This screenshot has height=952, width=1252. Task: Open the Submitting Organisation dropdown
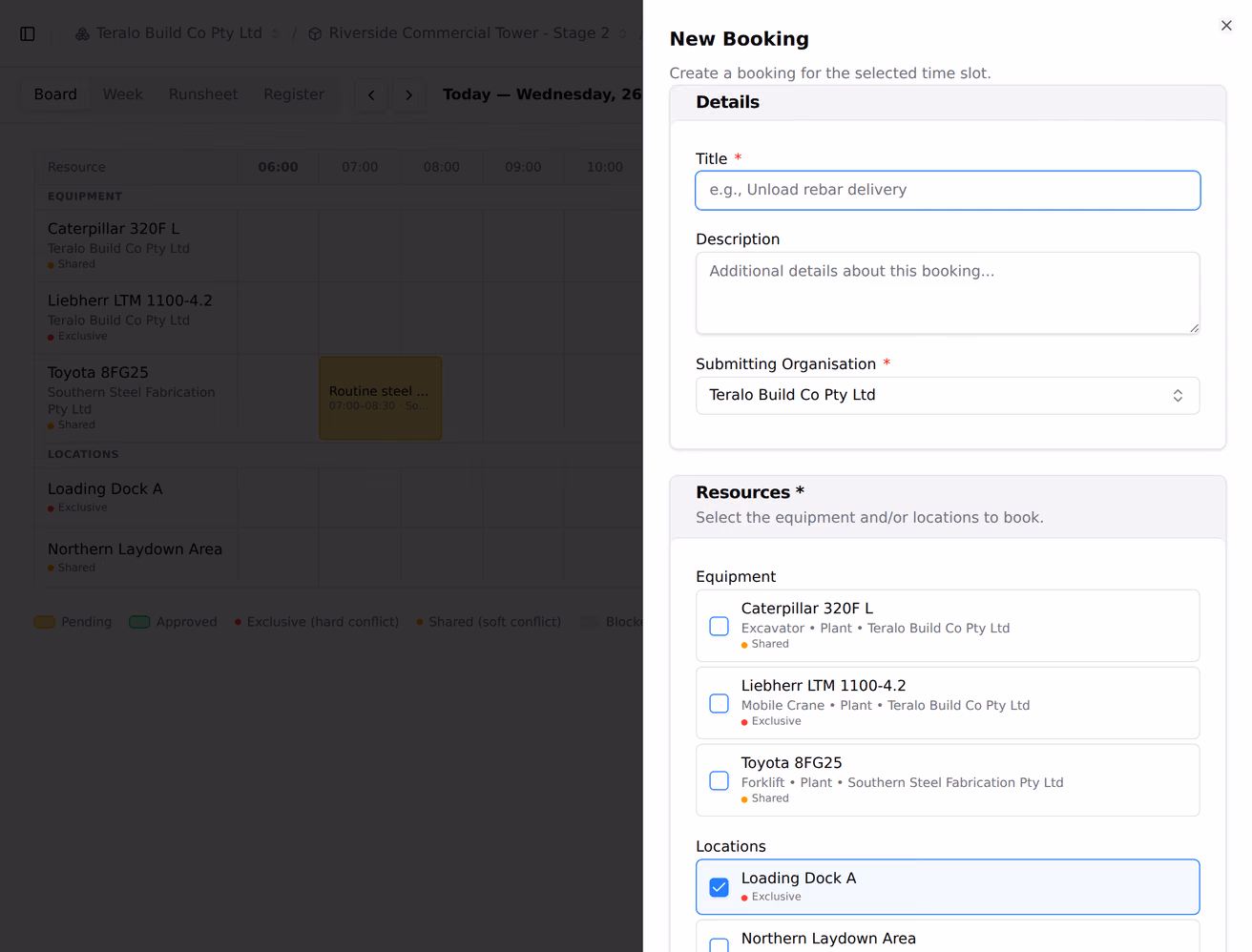(x=948, y=395)
